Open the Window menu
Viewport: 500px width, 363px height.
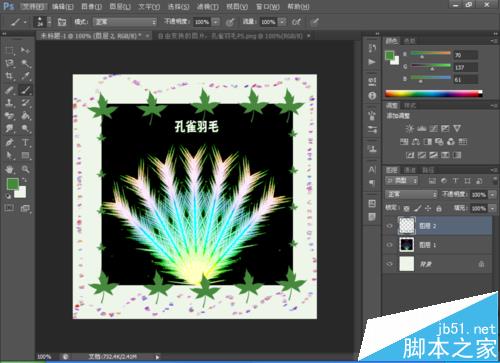tap(268, 6)
